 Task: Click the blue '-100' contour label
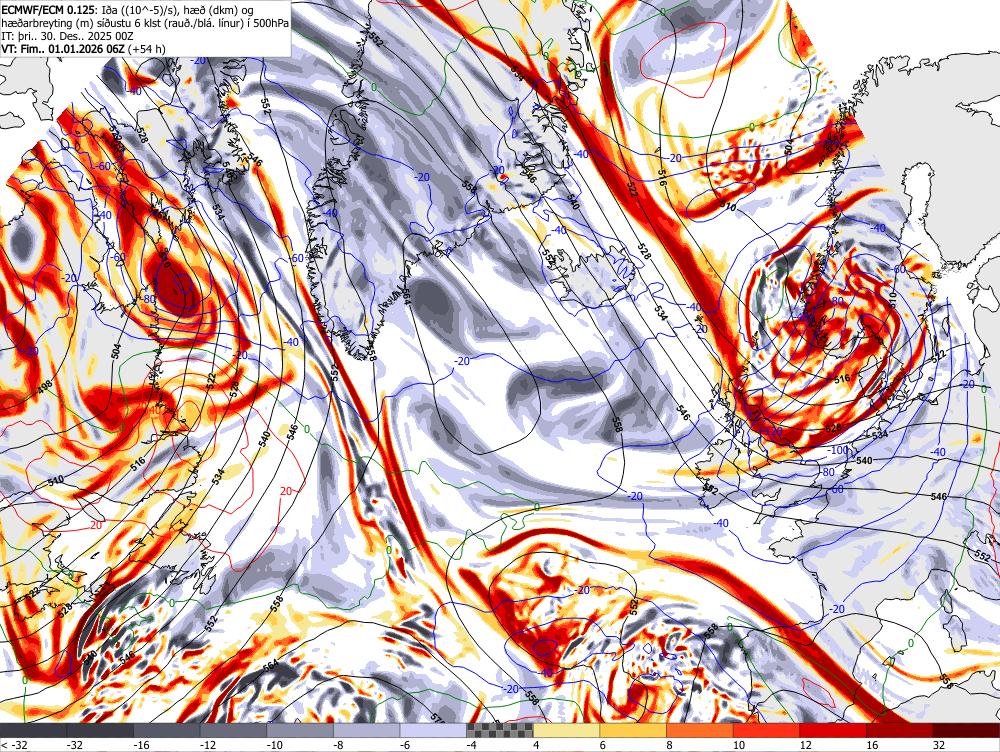(x=837, y=450)
